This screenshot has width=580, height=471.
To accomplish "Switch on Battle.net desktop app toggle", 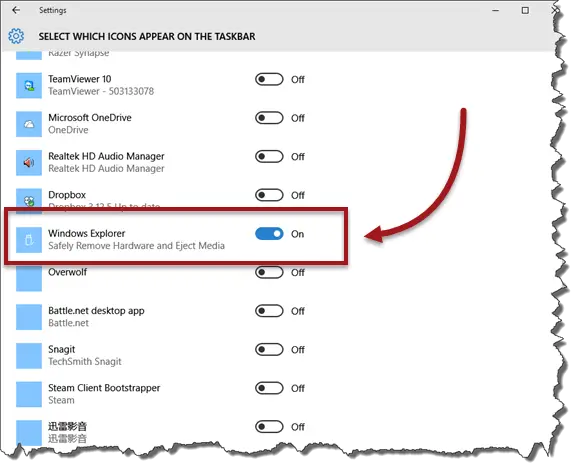I will click(x=269, y=311).
